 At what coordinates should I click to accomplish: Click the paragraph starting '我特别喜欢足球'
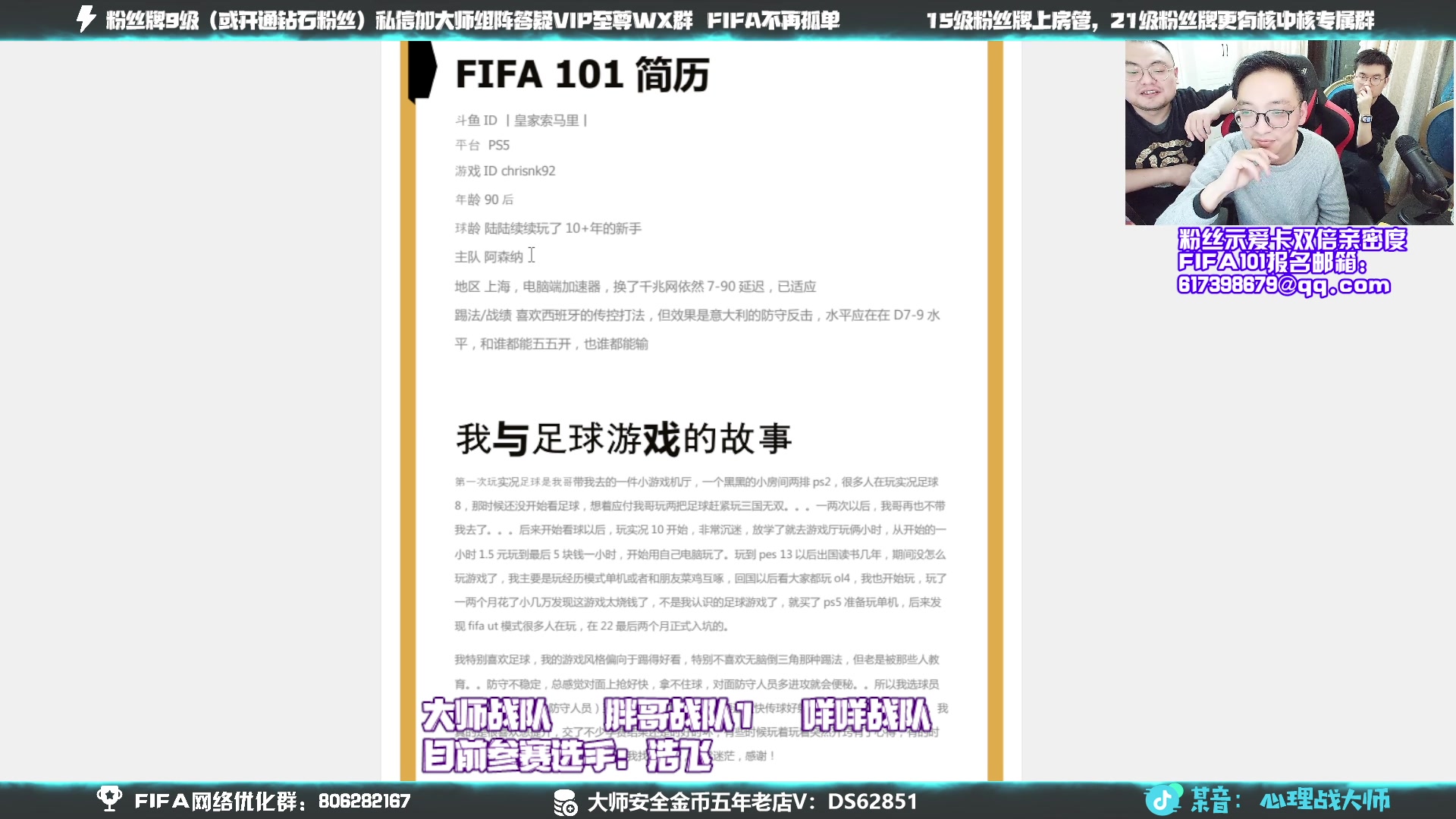[700, 707]
